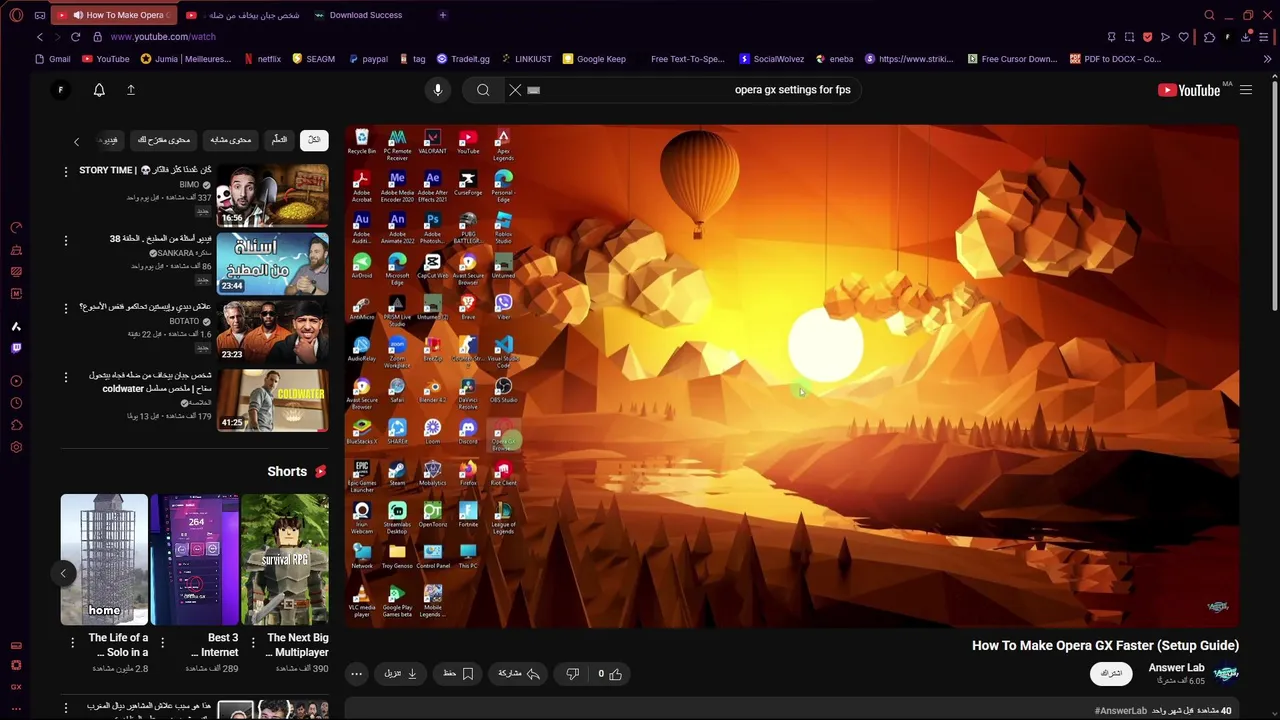
Task: Click the download button under the video
Action: pos(400,674)
